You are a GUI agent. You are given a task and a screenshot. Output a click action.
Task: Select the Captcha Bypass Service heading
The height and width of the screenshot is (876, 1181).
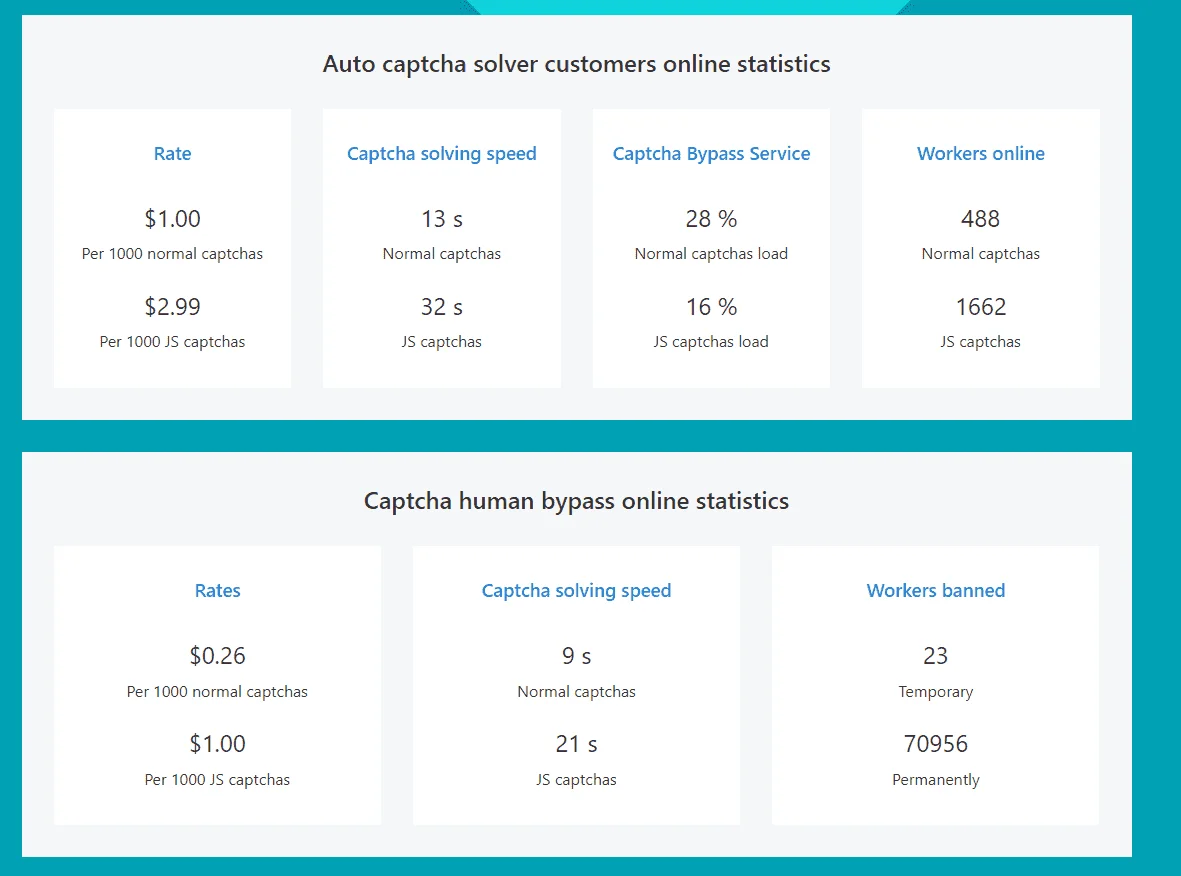pos(711,154)
